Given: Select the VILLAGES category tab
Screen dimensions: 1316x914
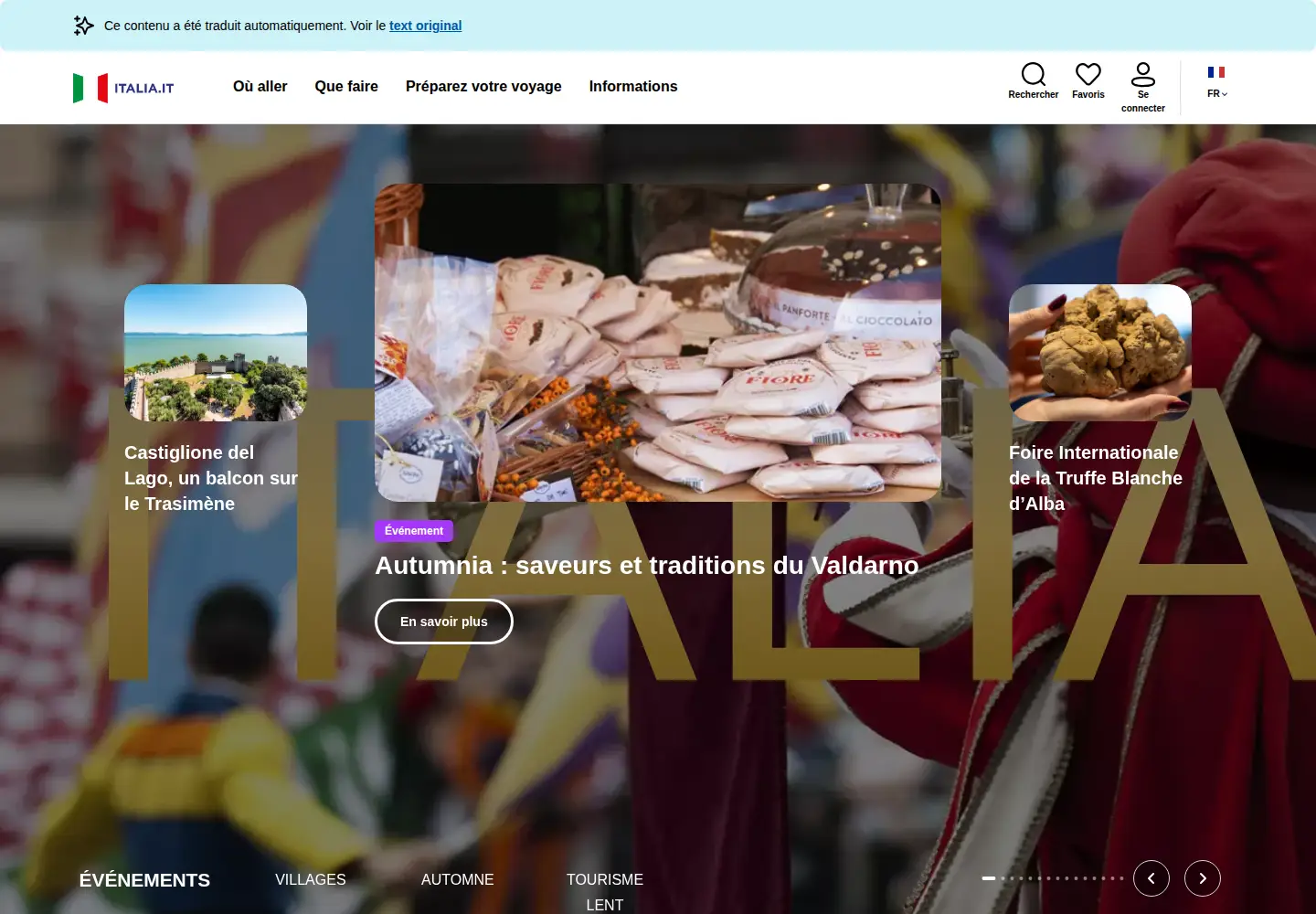Looking at the screenshot, I should coord(311,879).
